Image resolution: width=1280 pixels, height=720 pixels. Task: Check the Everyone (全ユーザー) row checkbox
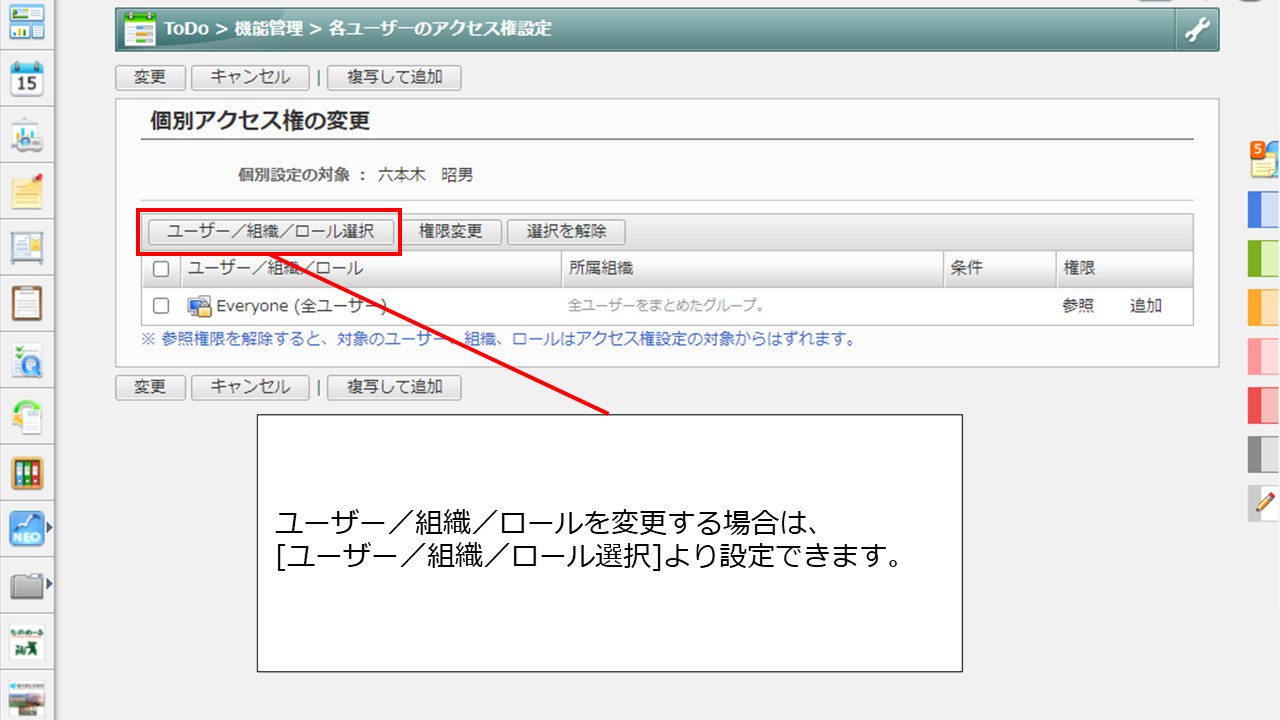(x=161, y=306)
